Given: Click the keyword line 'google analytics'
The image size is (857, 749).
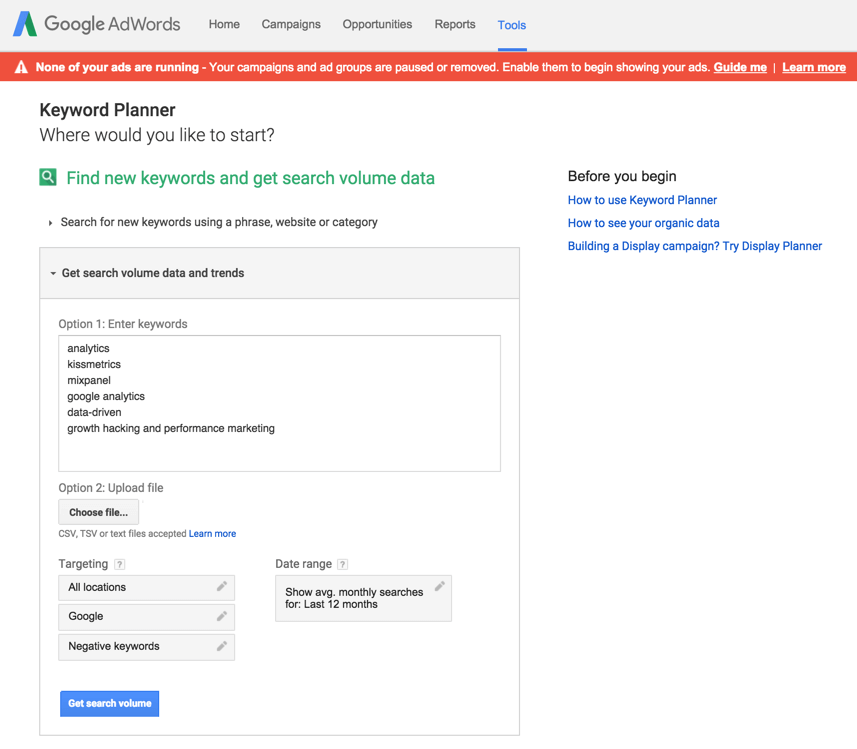Looking at the screenshot, I should (x=106, y=396).
